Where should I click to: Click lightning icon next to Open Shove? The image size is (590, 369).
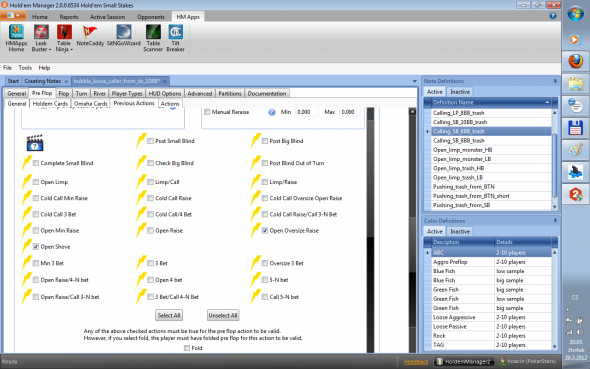pyautogui.click(x=27, y=246)
